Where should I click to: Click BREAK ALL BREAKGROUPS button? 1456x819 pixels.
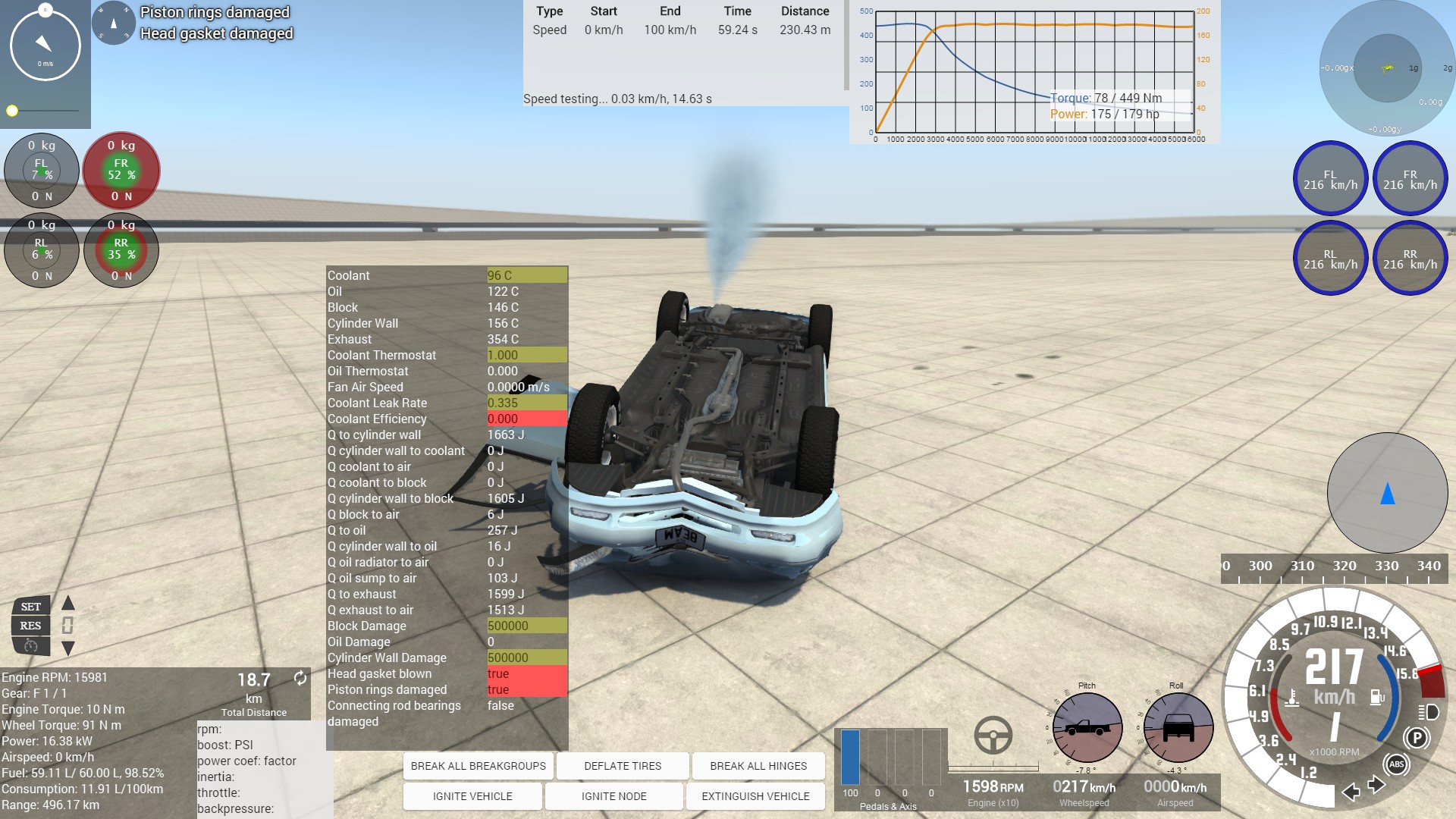click(479, 766)
